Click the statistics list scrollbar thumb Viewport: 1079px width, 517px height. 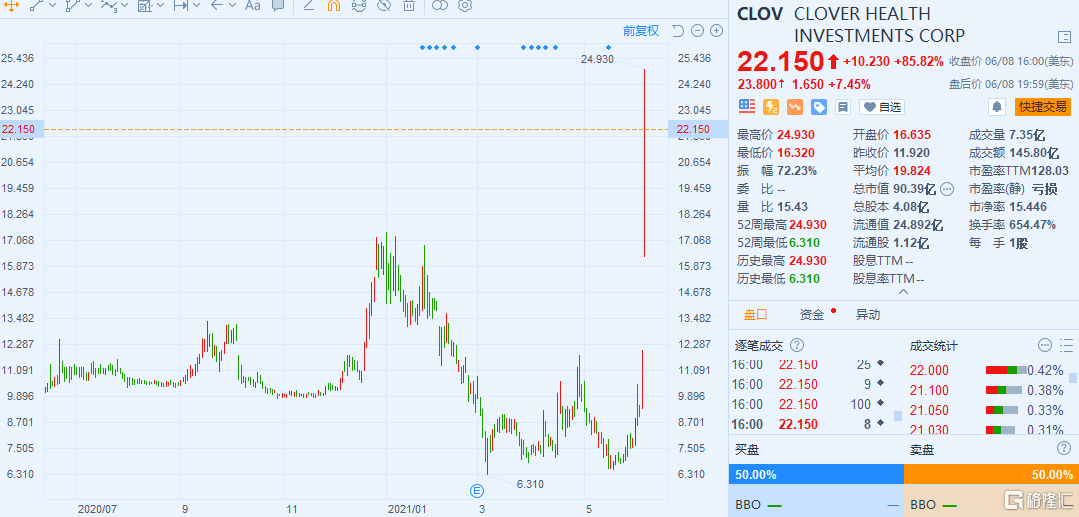pyautogui.click(x=1072, y=377)
